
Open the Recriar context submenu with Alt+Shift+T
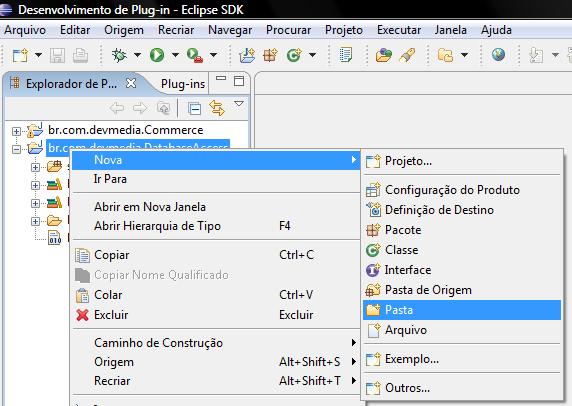point(216,381)
